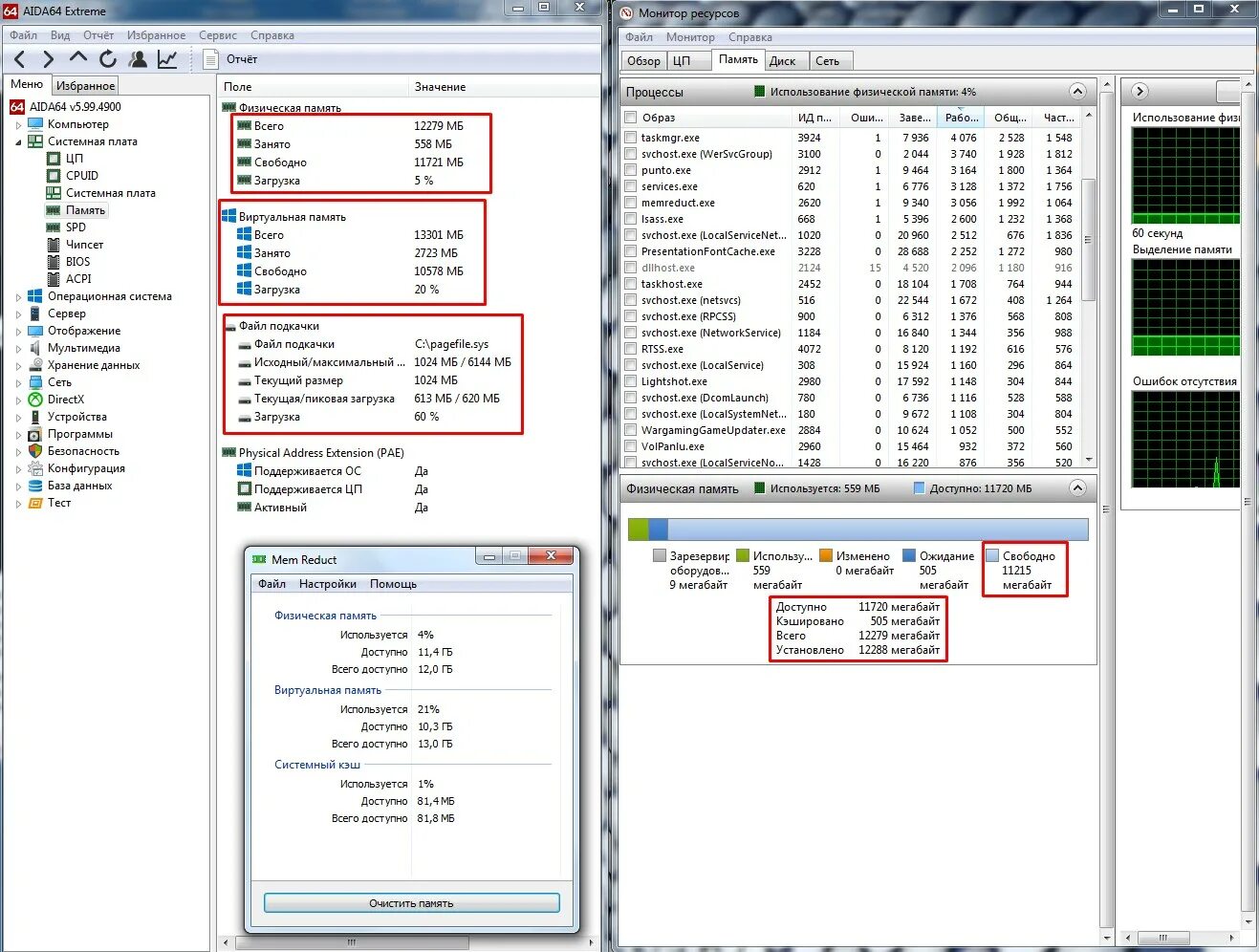1259x952 pixels.
Task: Click the physical memory usage bar in Resource Monitor
Action: 857,530
